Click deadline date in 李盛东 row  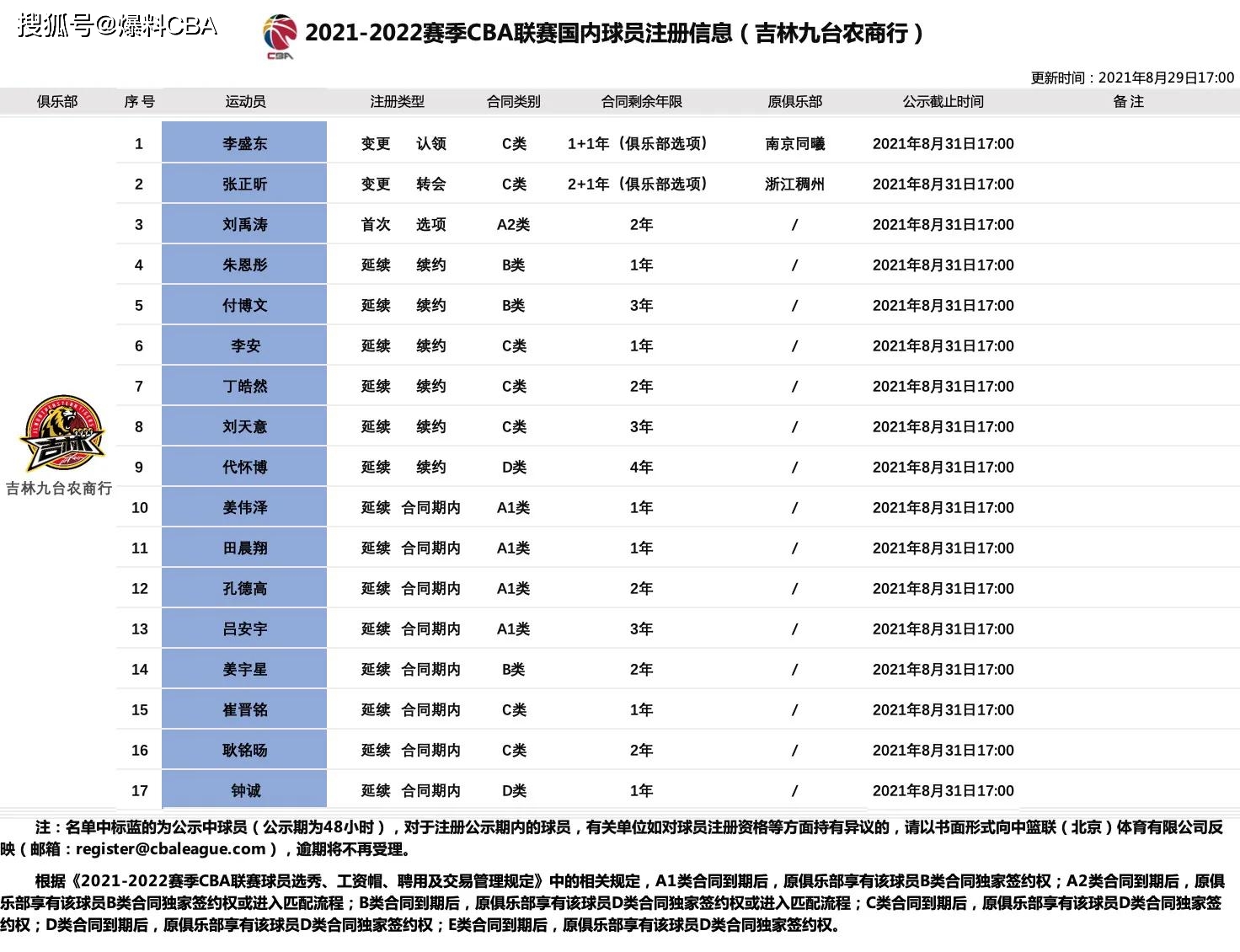[x=943, y=144]
